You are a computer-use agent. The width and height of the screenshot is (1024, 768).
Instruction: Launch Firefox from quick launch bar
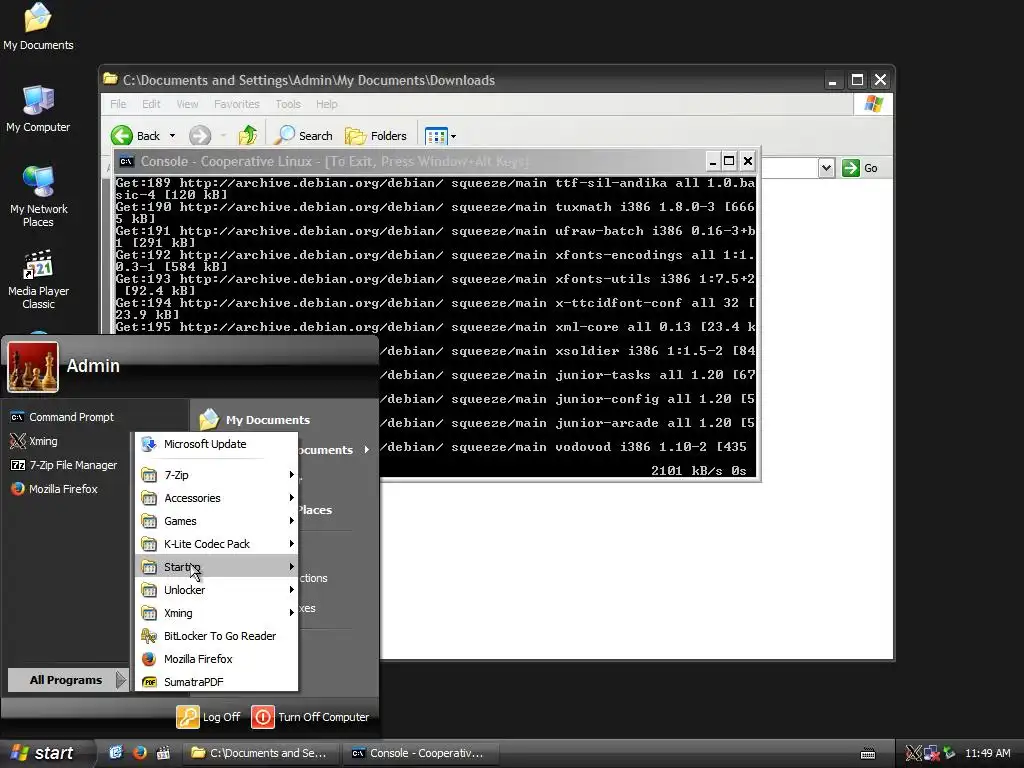(139, 753)
